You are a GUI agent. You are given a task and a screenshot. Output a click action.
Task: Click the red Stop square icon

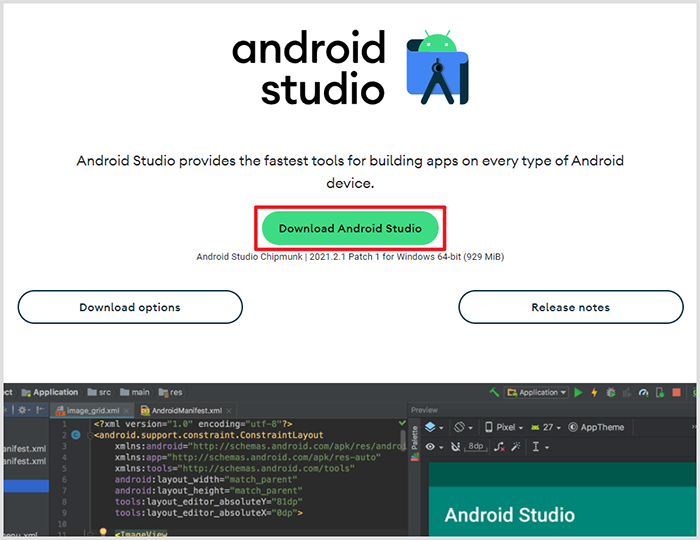pos(676,392)
